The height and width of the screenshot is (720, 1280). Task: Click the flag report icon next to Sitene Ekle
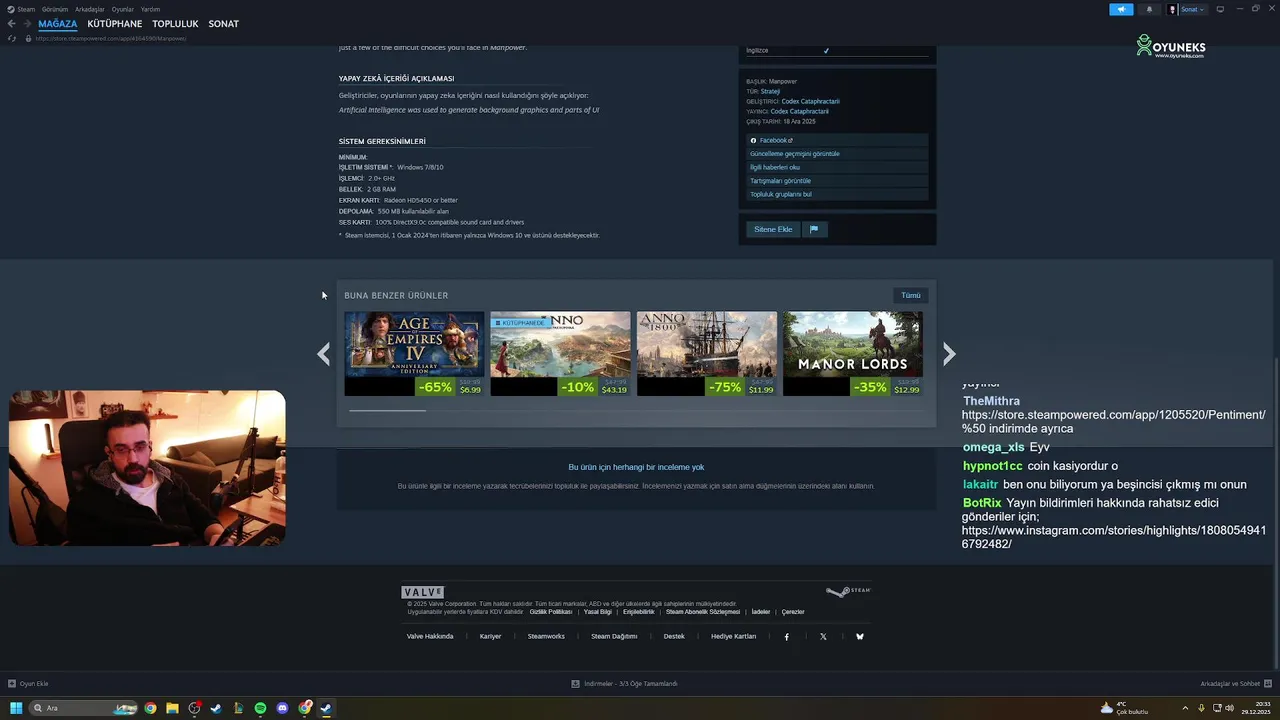(x=814, y=229)
